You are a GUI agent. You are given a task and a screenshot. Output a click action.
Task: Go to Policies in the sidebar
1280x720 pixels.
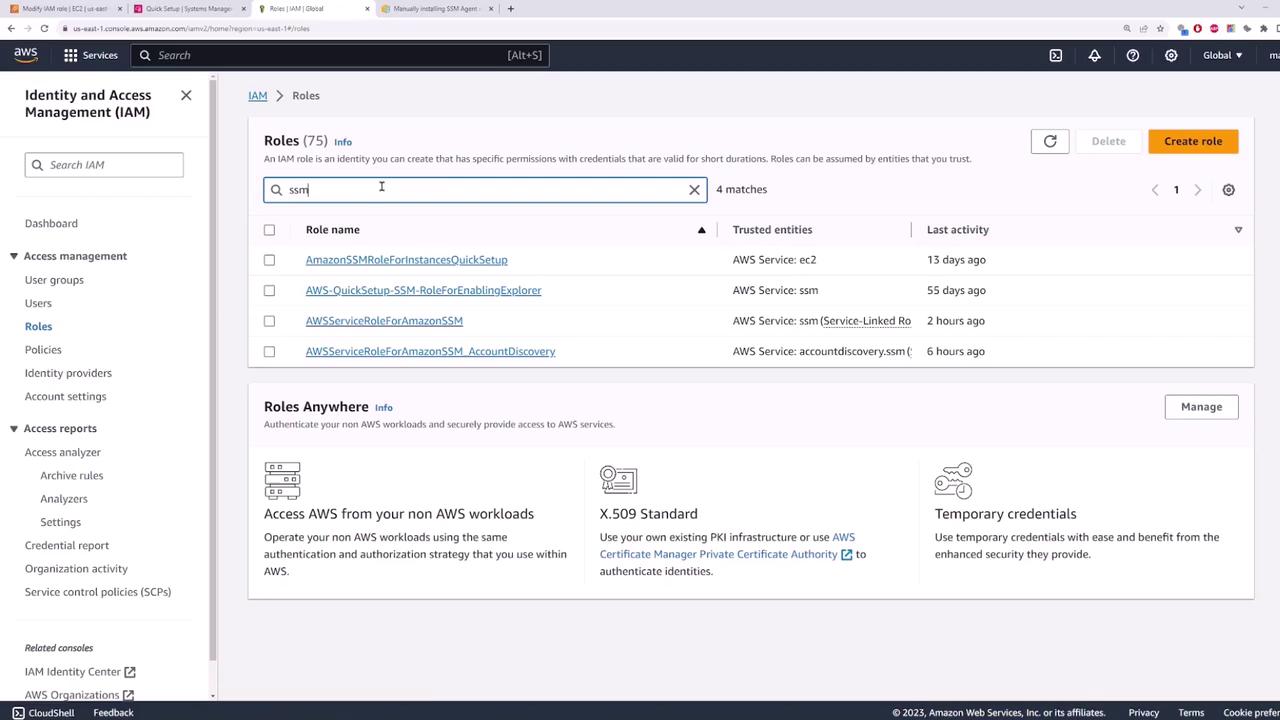pyautogui.click(x=43, y=350)
